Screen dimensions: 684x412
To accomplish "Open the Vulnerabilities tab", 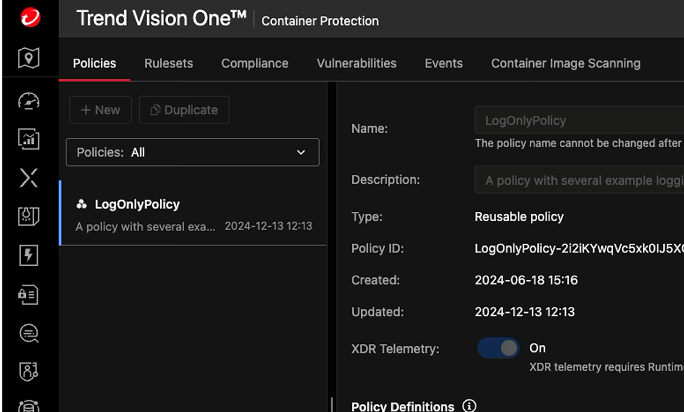I will [356, 63].
